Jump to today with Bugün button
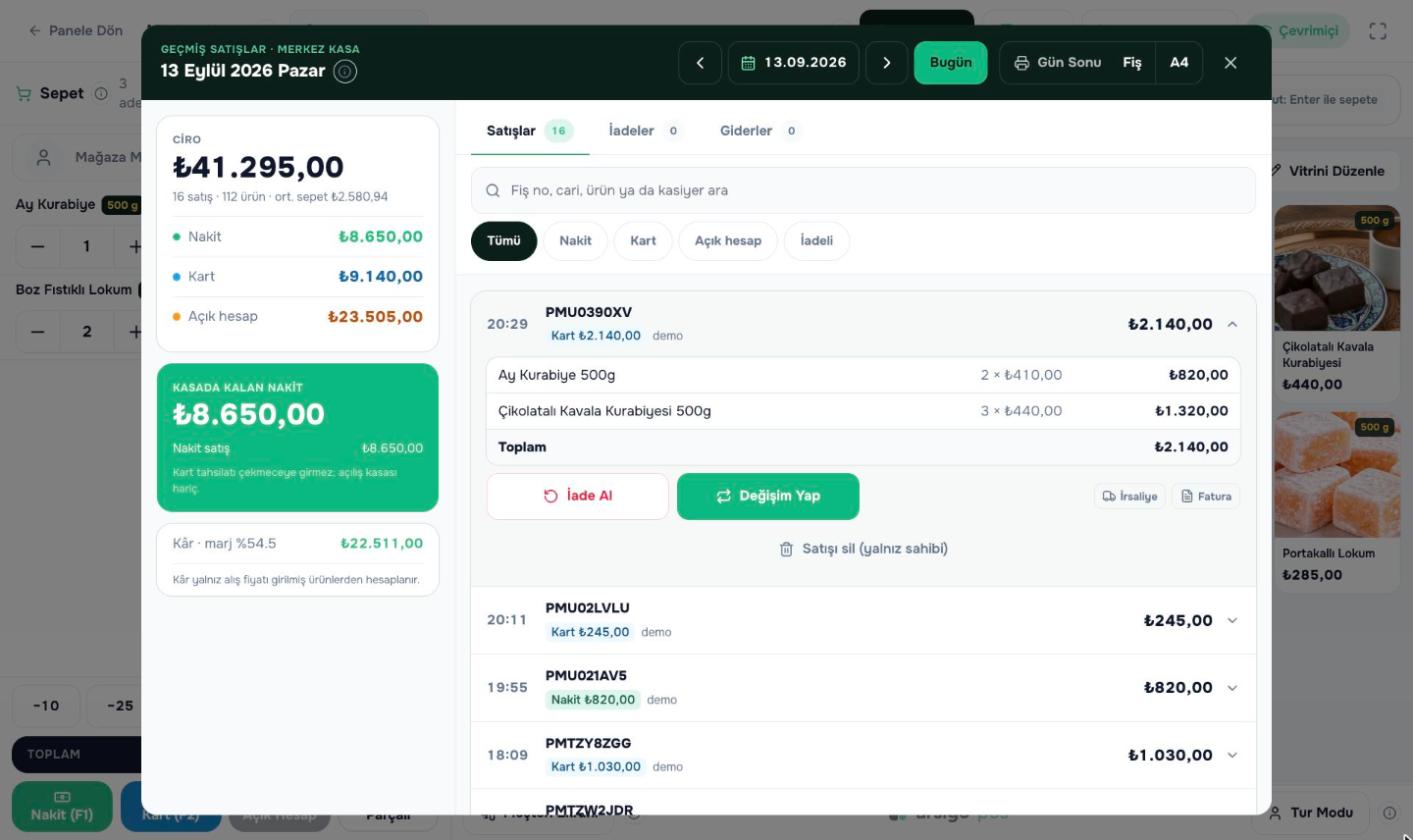The image size is (1413, 840). coord(951,63)
